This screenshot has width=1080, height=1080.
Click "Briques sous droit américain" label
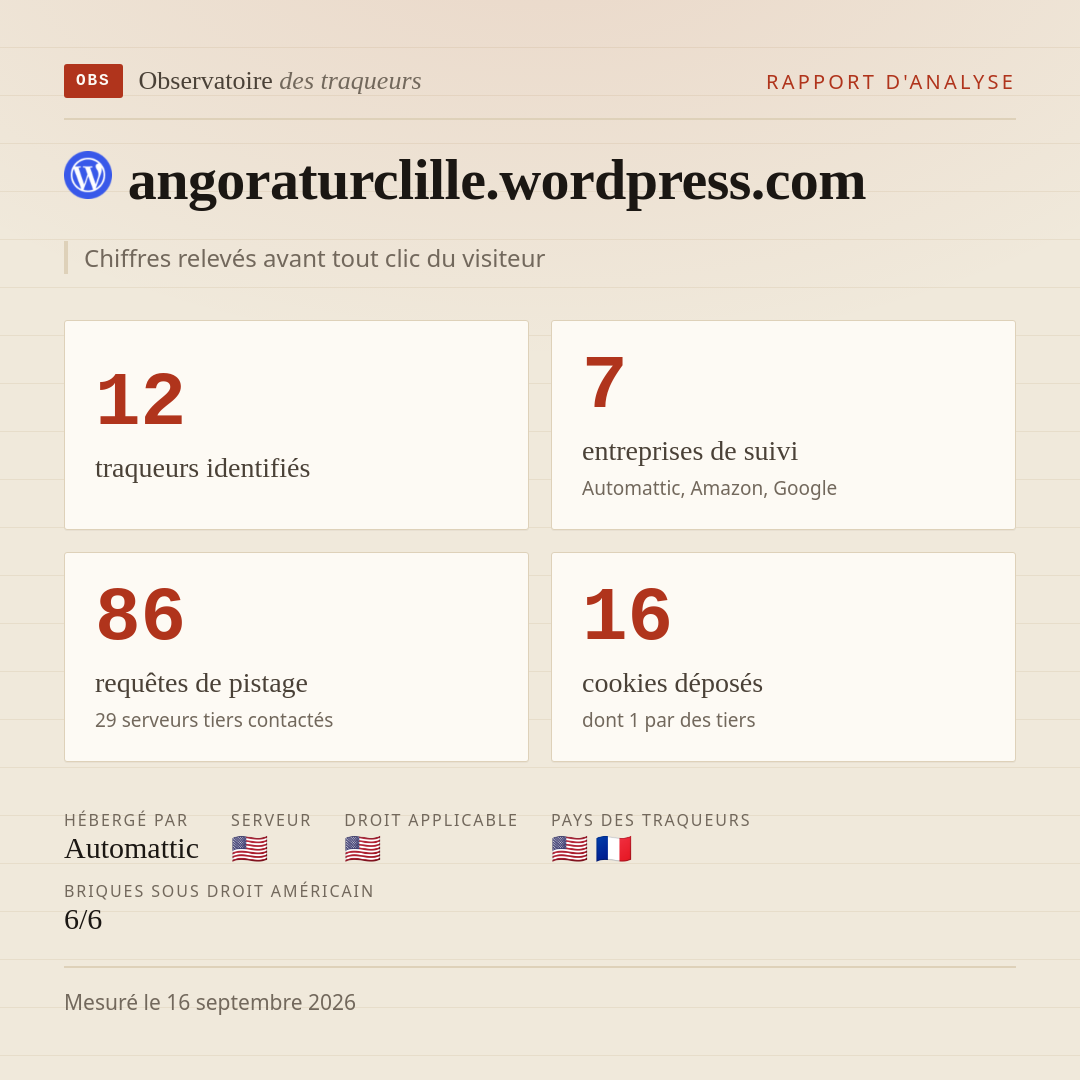click(219, 891)
